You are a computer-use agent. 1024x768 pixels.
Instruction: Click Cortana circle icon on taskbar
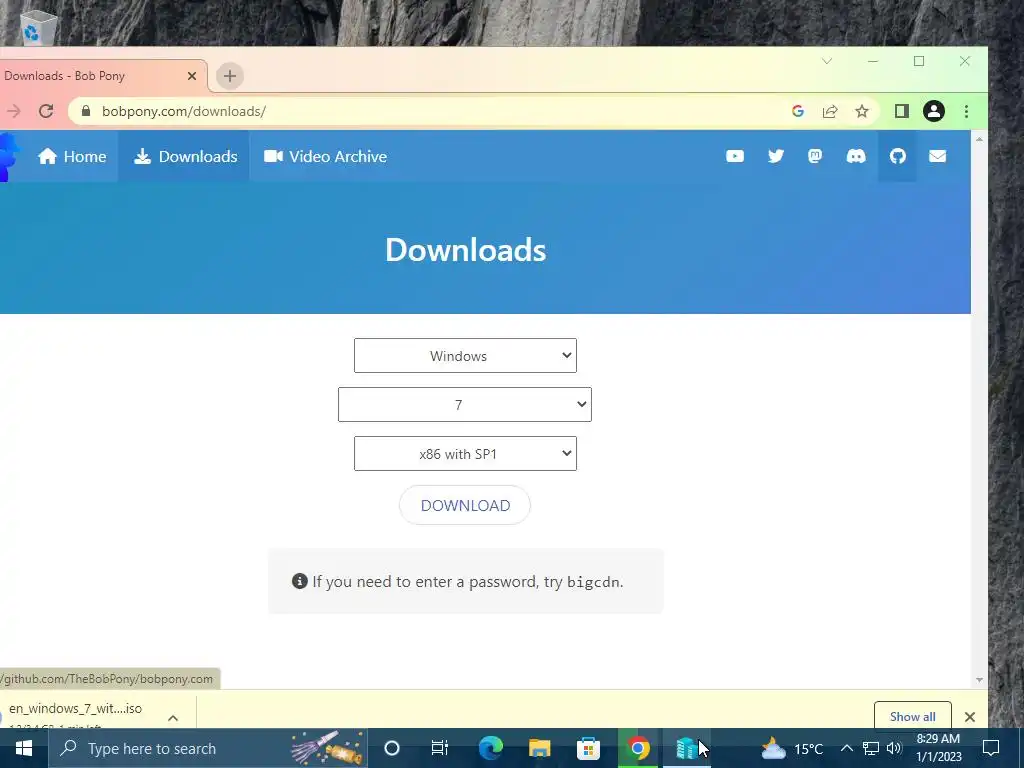pos(392,748)
